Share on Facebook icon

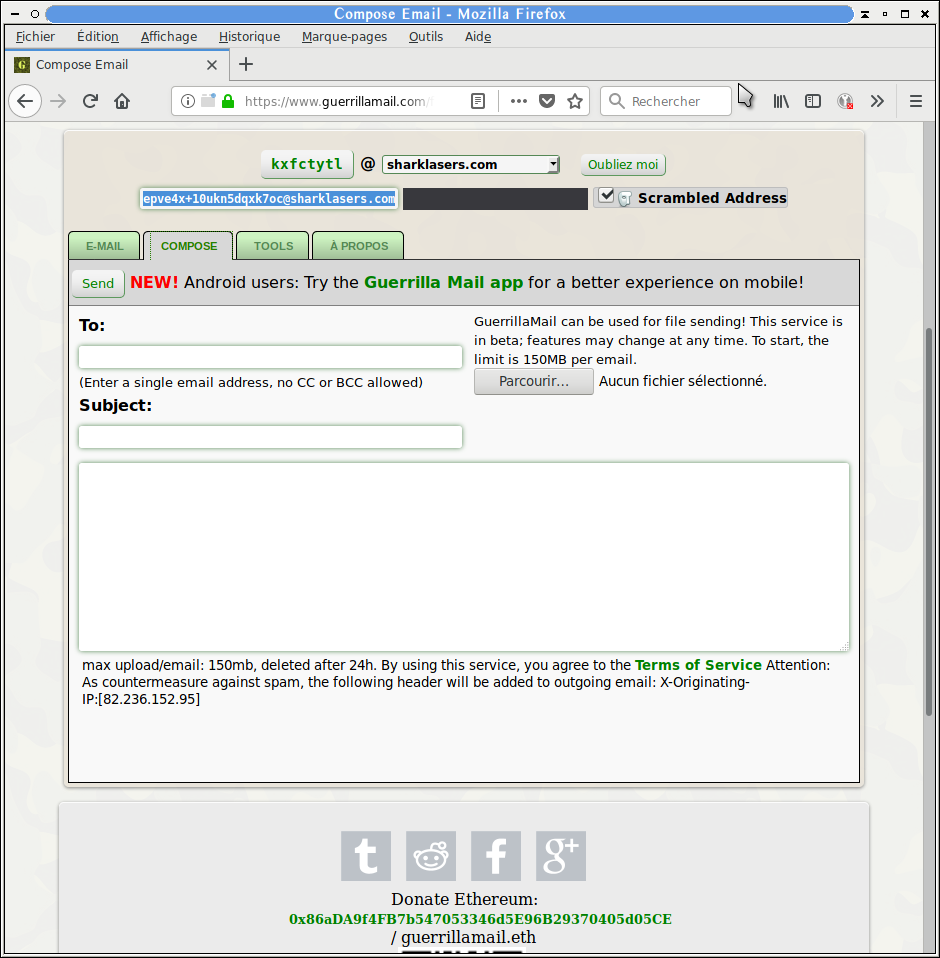[x=496, y=855]
